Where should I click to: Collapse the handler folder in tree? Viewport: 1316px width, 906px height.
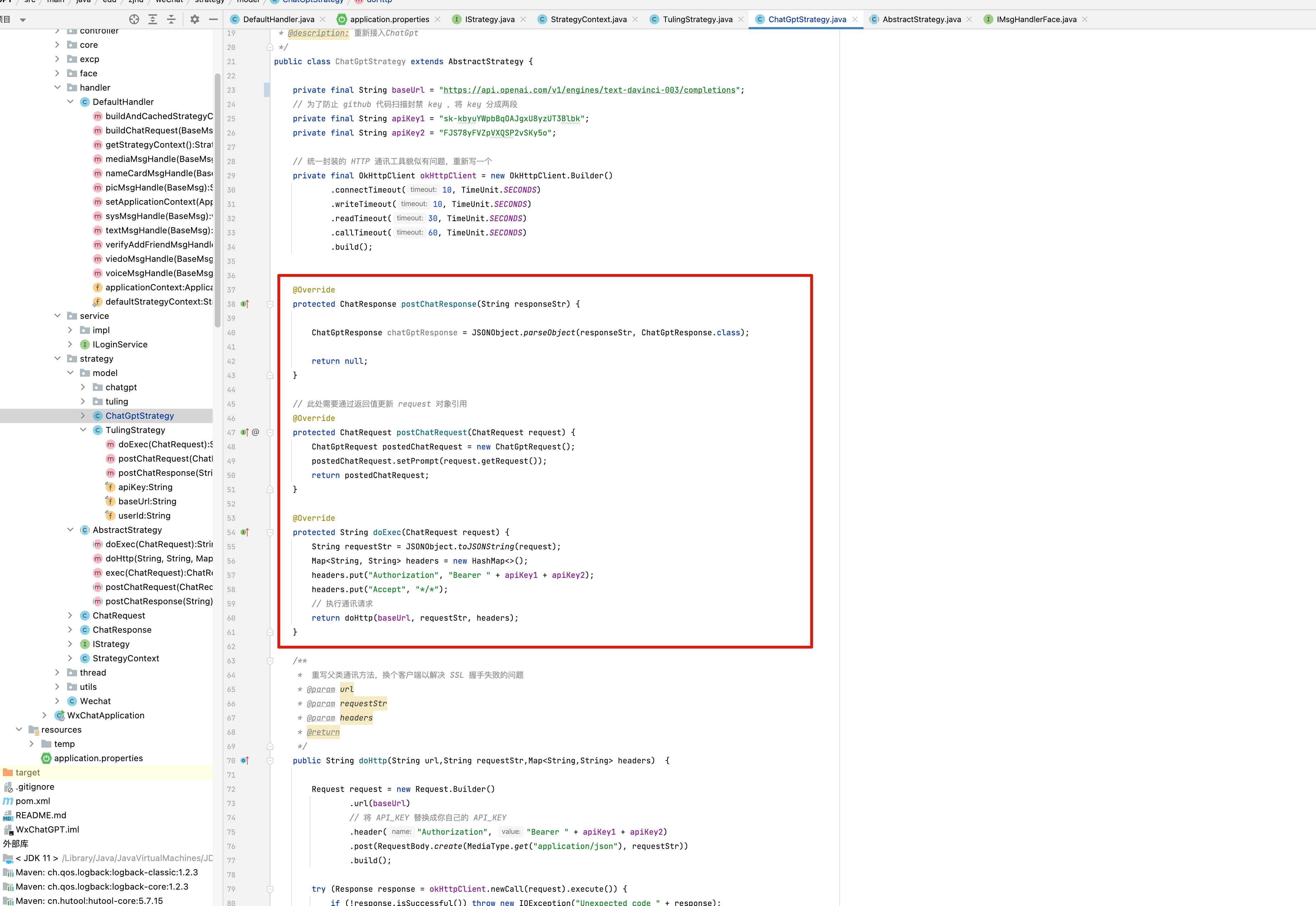pos(57,87)
